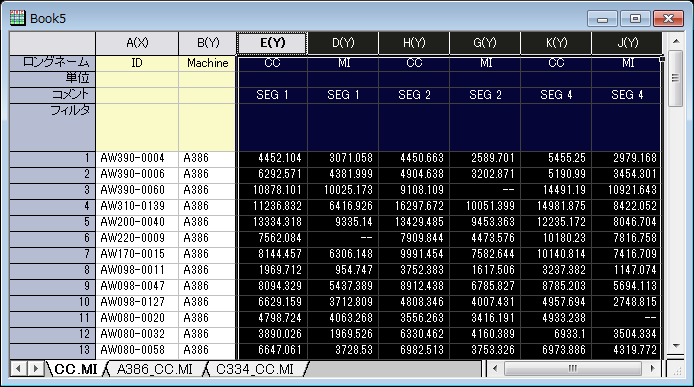This screenshot has height=387, width=694.
Task: Click cell value 9453.363
Action: 485,222
